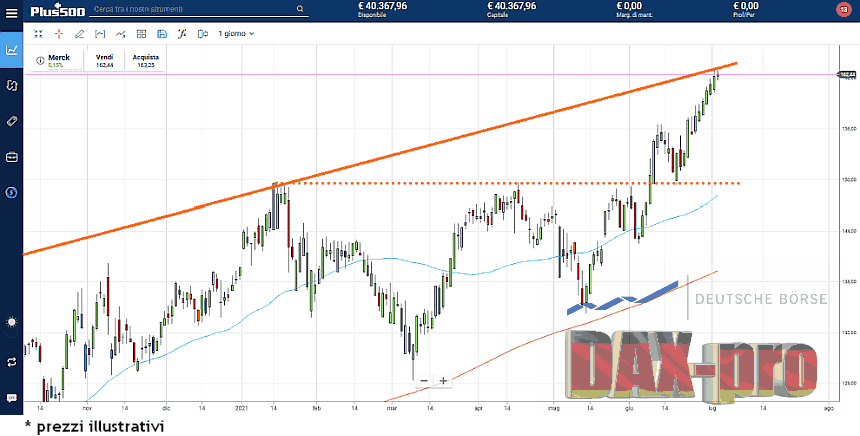Open the linked-arrows icon in sidebar
Image resolution: width=860 pixels, height=436 pixels.
coord(12,85)
